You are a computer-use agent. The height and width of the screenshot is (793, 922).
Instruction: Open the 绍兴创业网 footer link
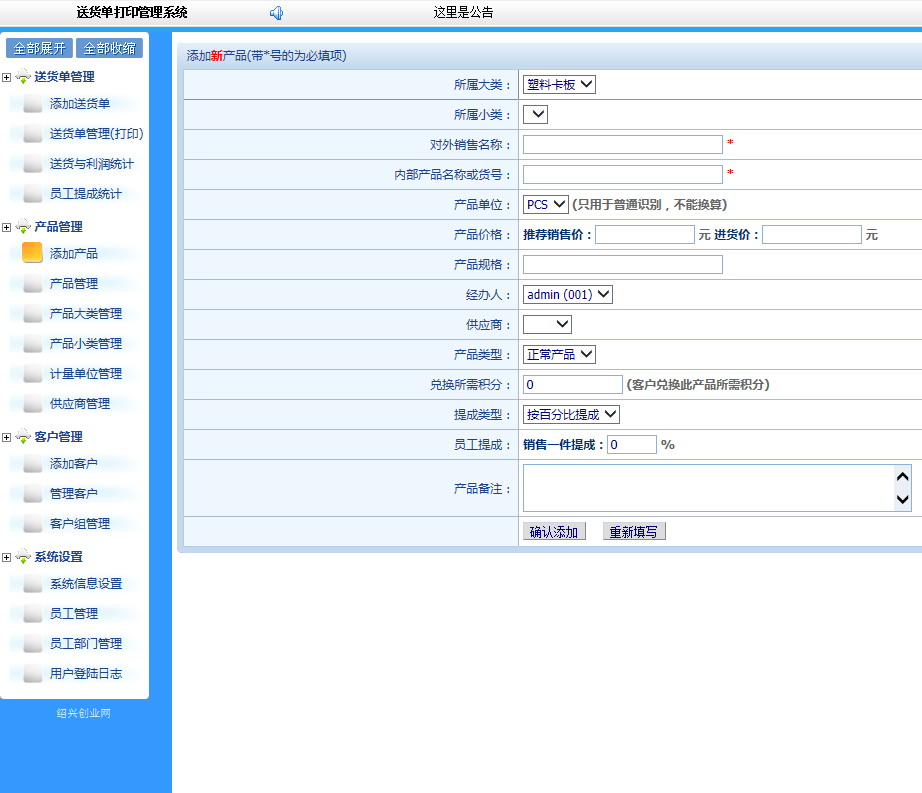point(83,713)
